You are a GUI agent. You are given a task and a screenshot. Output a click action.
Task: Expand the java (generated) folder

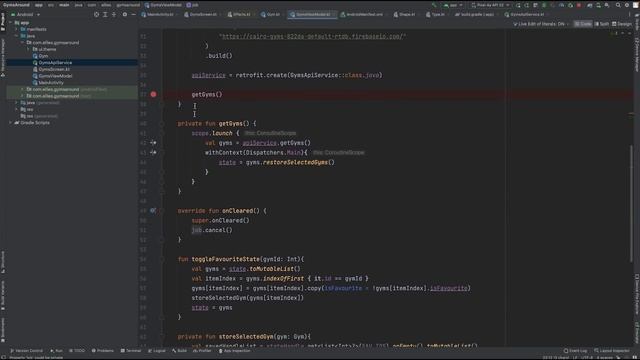17,103
